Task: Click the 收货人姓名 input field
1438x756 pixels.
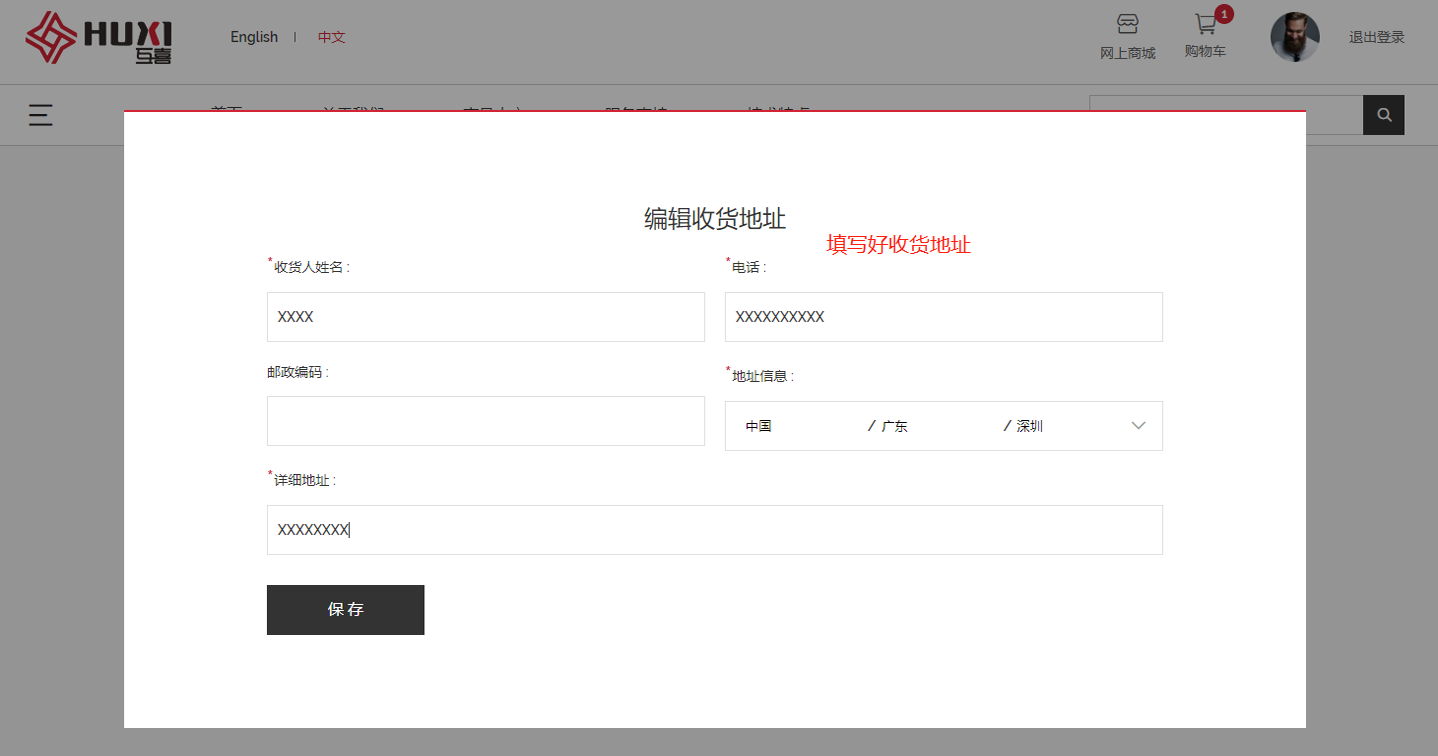Action: pos(486,317)
